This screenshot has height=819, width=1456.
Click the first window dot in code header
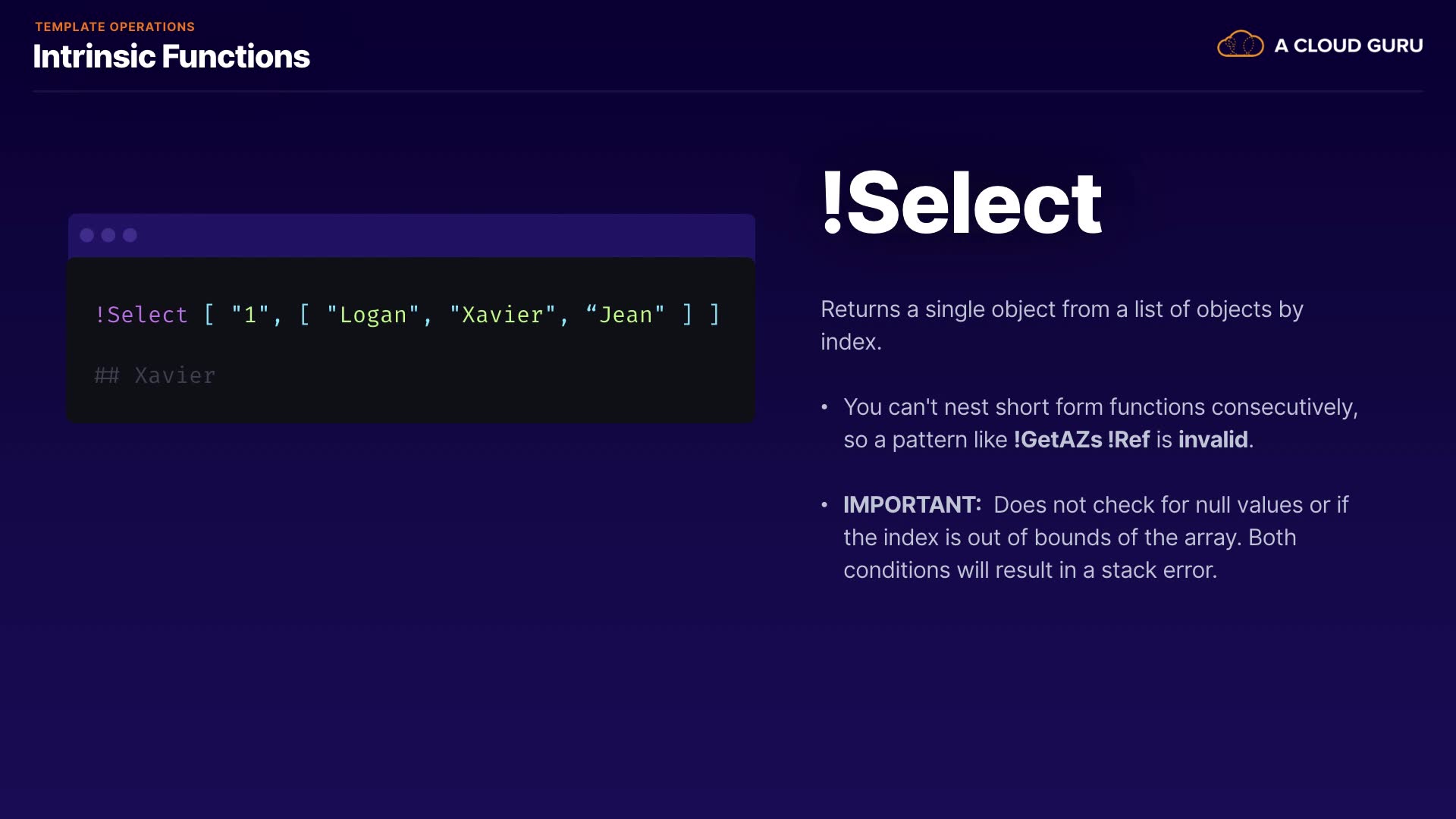point(87,235)
